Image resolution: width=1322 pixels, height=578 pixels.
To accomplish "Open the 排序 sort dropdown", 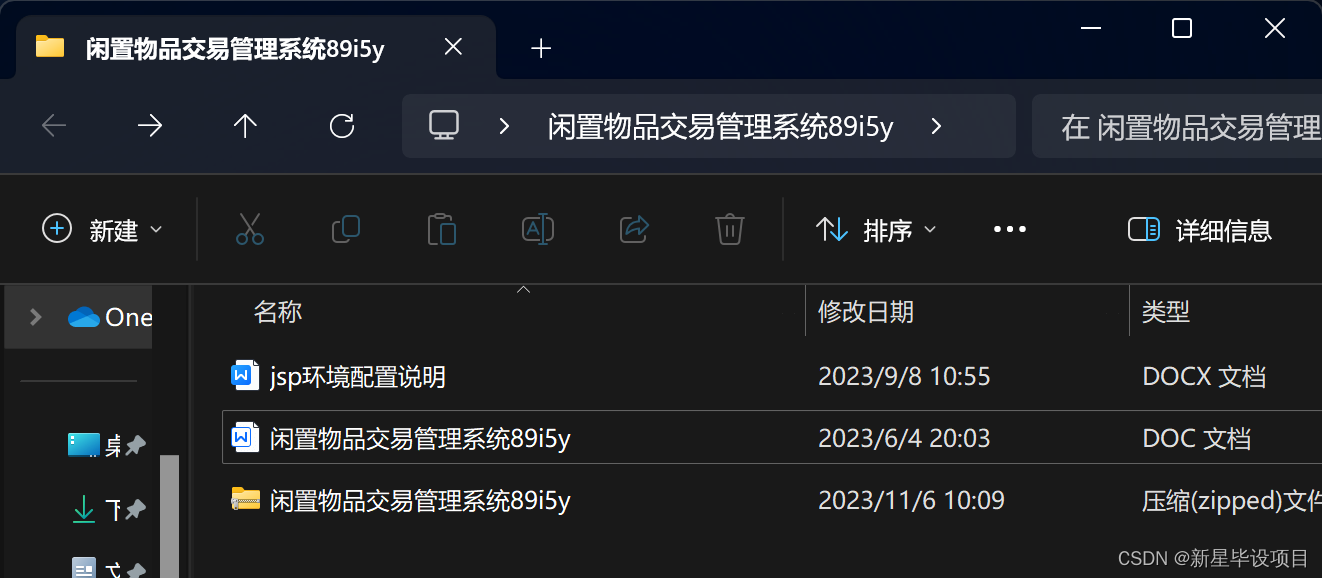I will point(877,230).
